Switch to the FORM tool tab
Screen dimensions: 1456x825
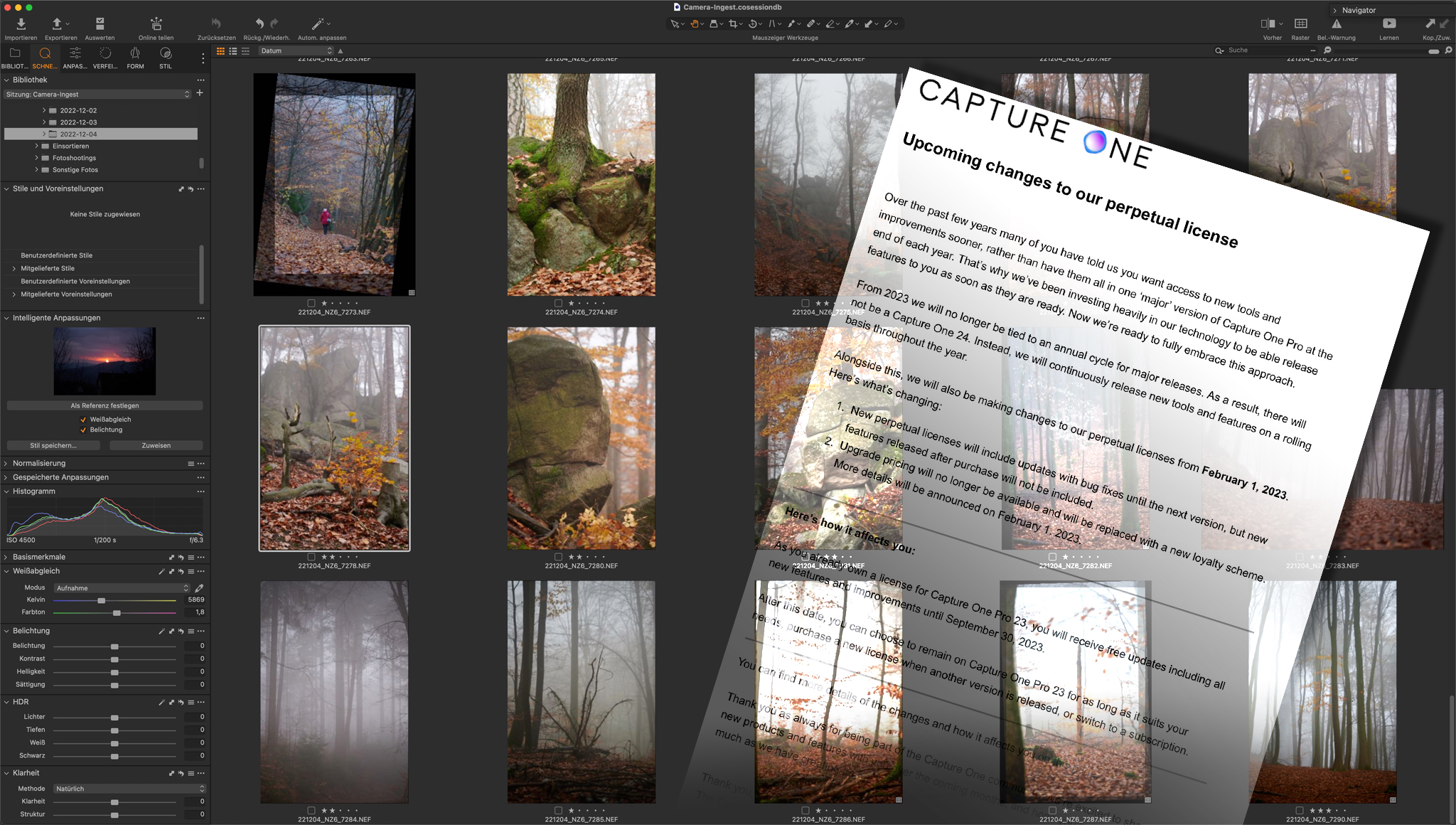point(135,55)
